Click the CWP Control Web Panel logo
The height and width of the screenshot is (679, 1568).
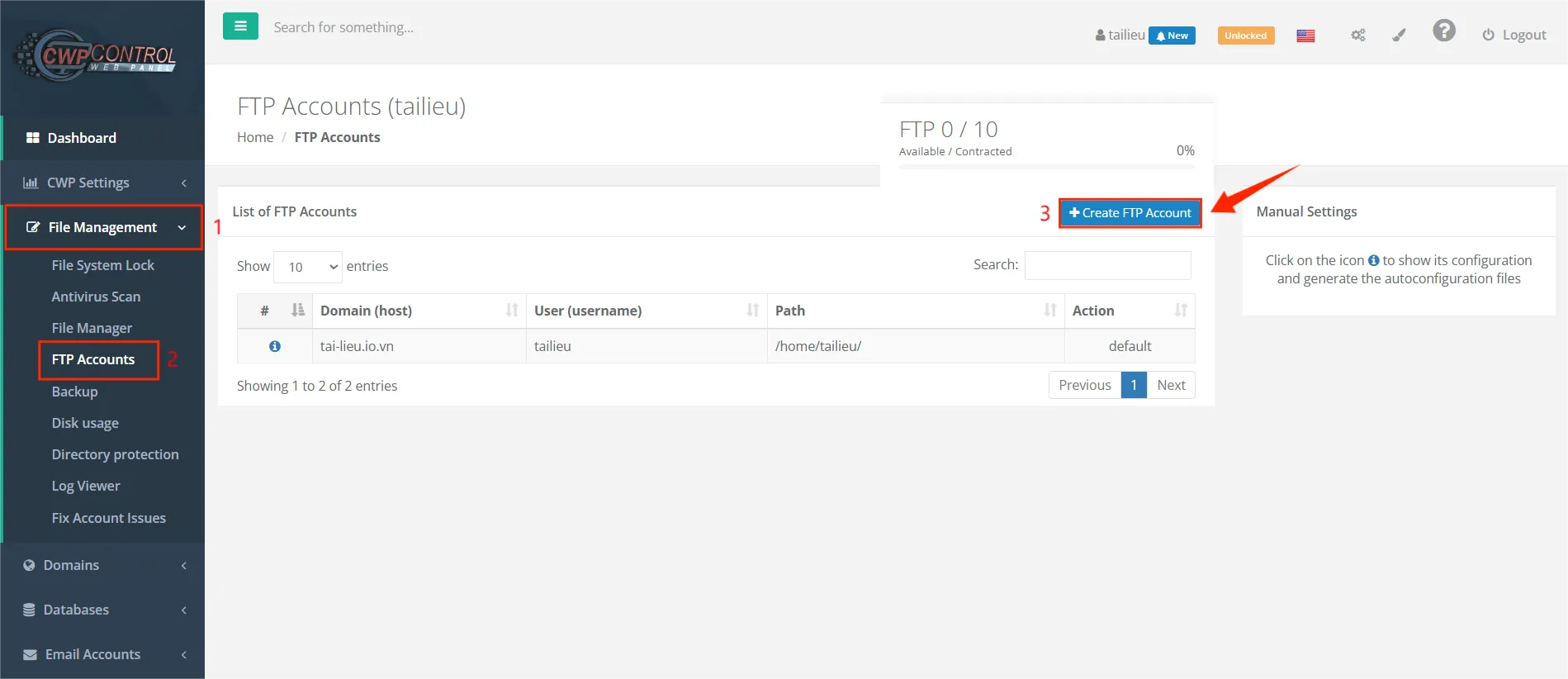(x=96, y=56)
